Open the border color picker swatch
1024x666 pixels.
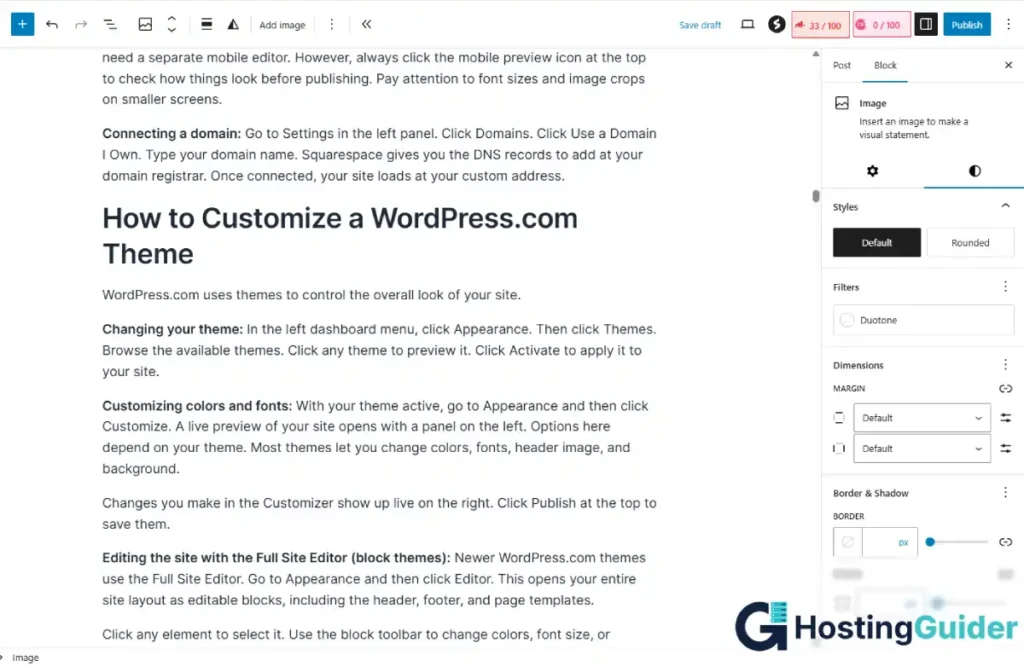click(x=848, y=542)
